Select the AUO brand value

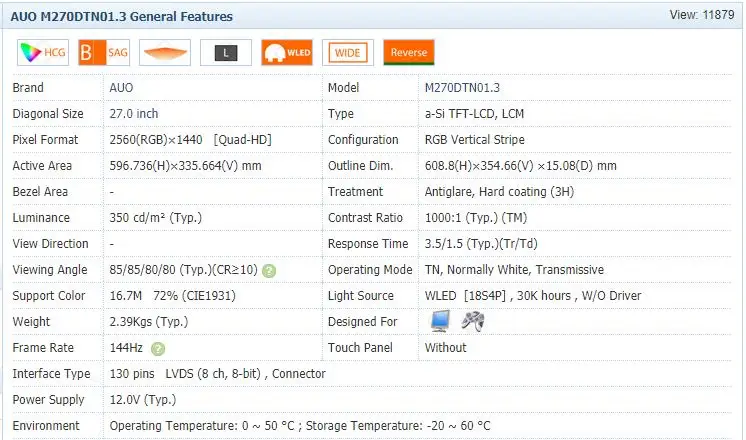coord(121,88)
